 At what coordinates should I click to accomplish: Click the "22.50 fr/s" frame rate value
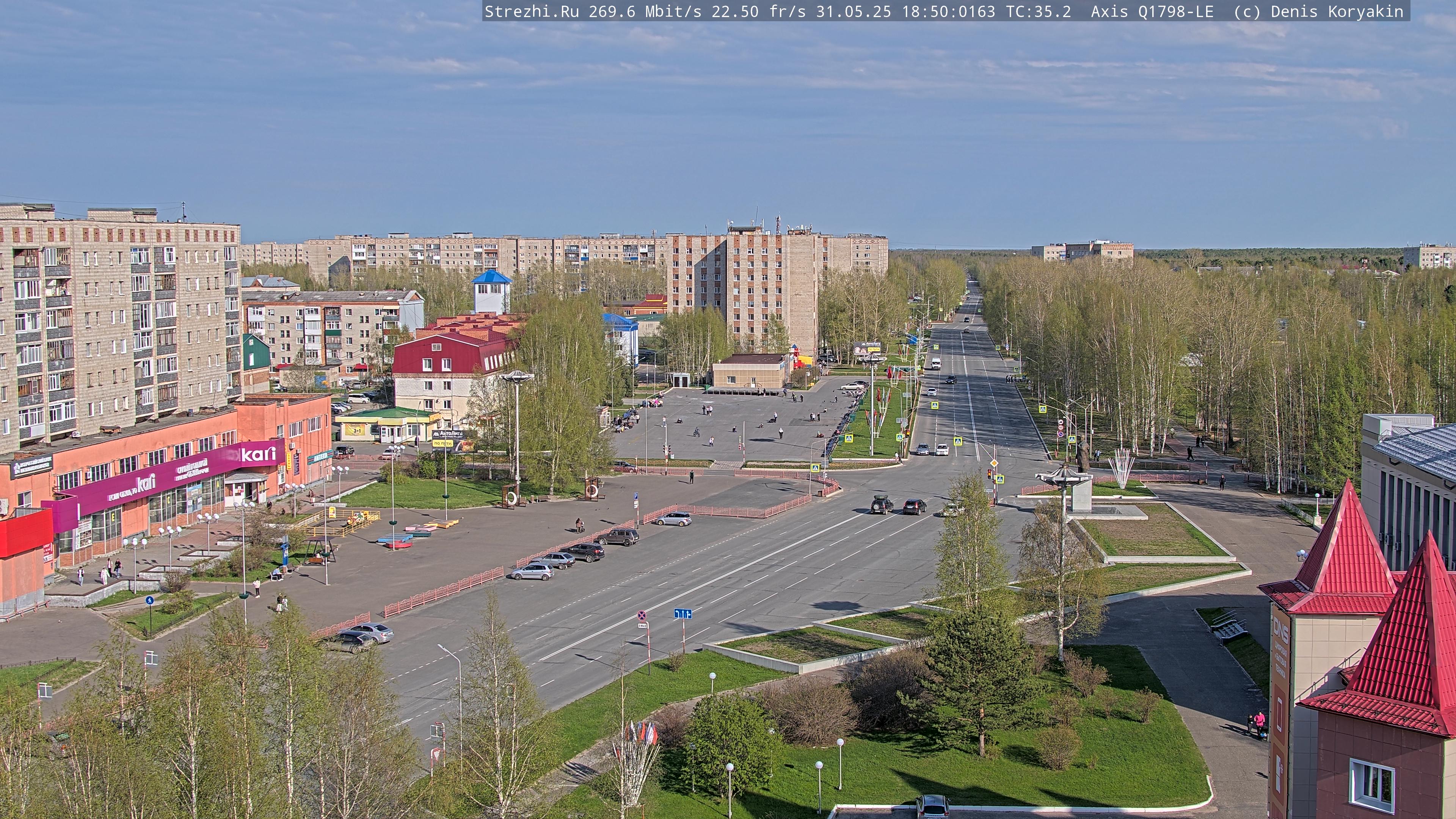758,12
